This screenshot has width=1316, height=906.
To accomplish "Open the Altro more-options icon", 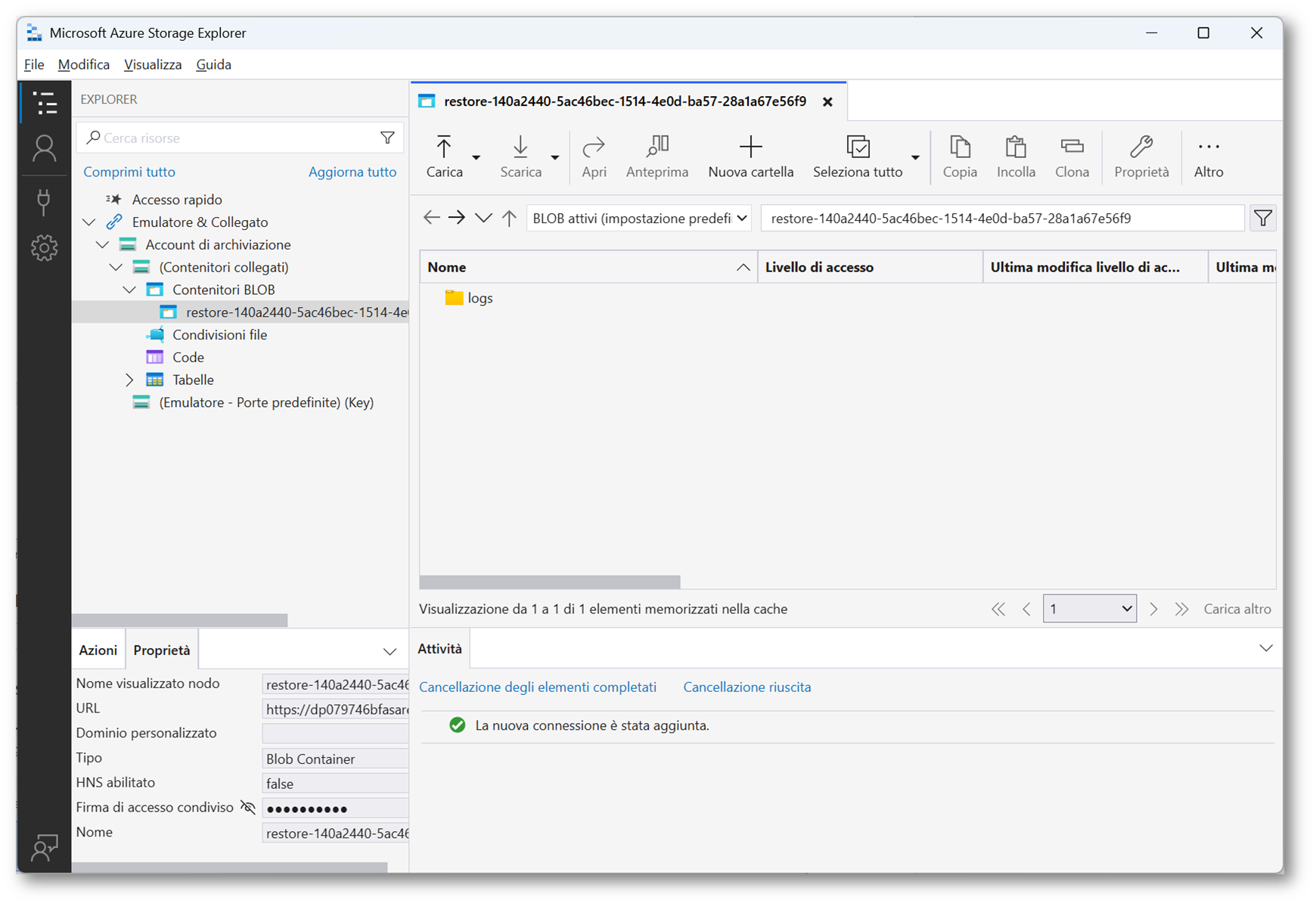I will pyautogui.click(x=1208, y=147).
